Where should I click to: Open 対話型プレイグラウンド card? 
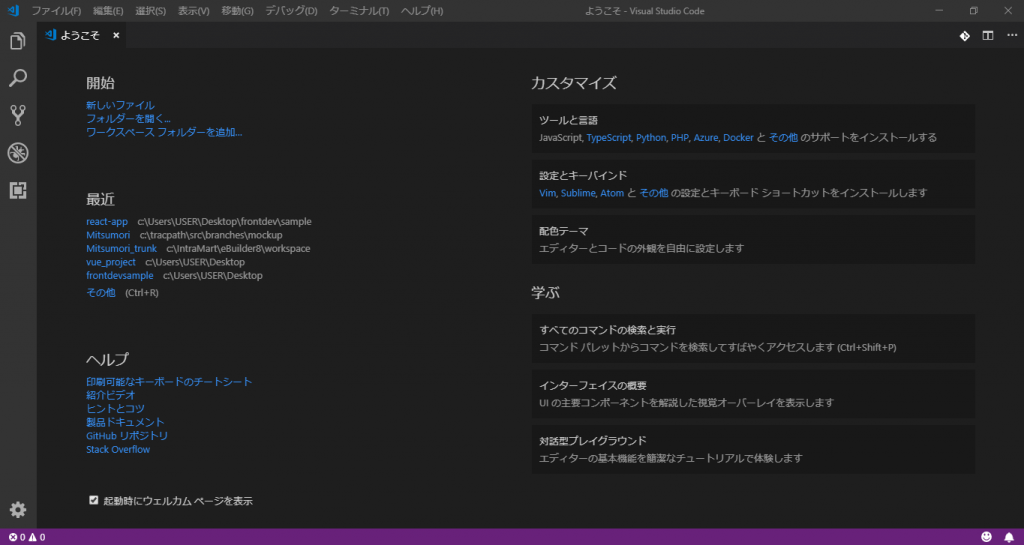[x=753, y=449]
